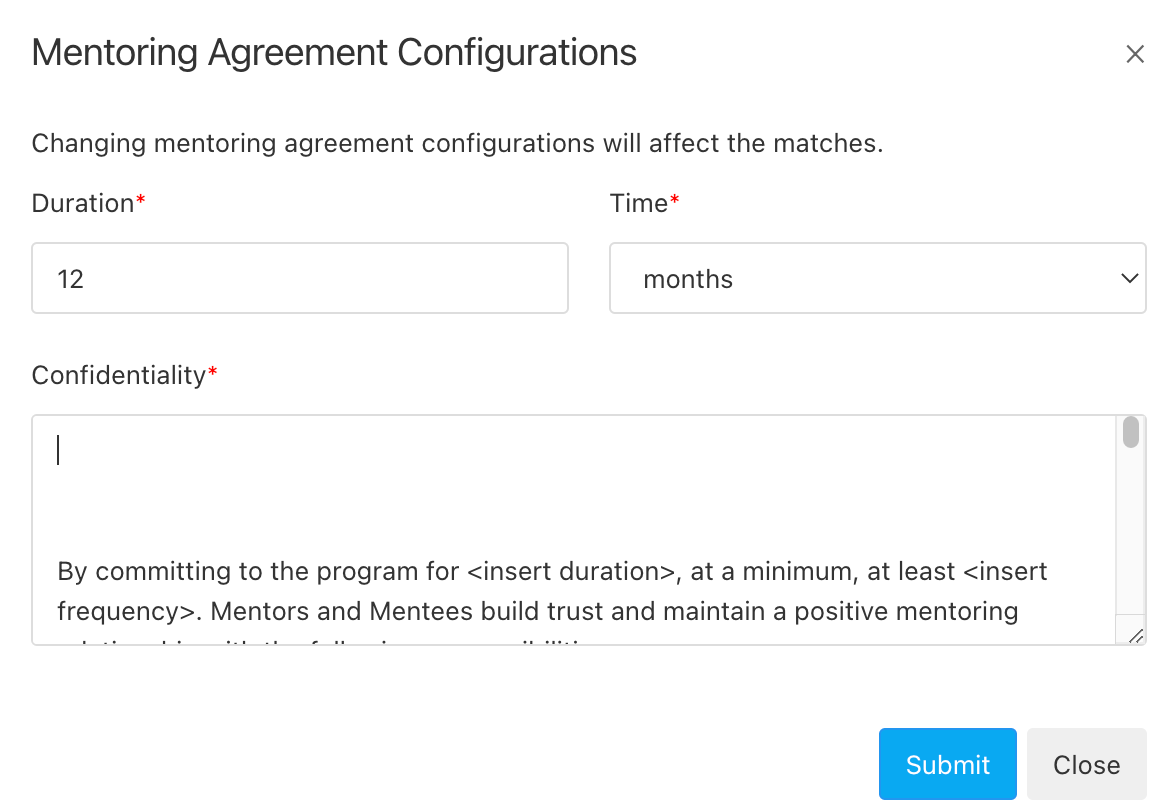The width and height of the screenshot is (1166, 806).
Task: Close the dialog with the Close button
Action: pyautogui.click(x=1086, y=764)
